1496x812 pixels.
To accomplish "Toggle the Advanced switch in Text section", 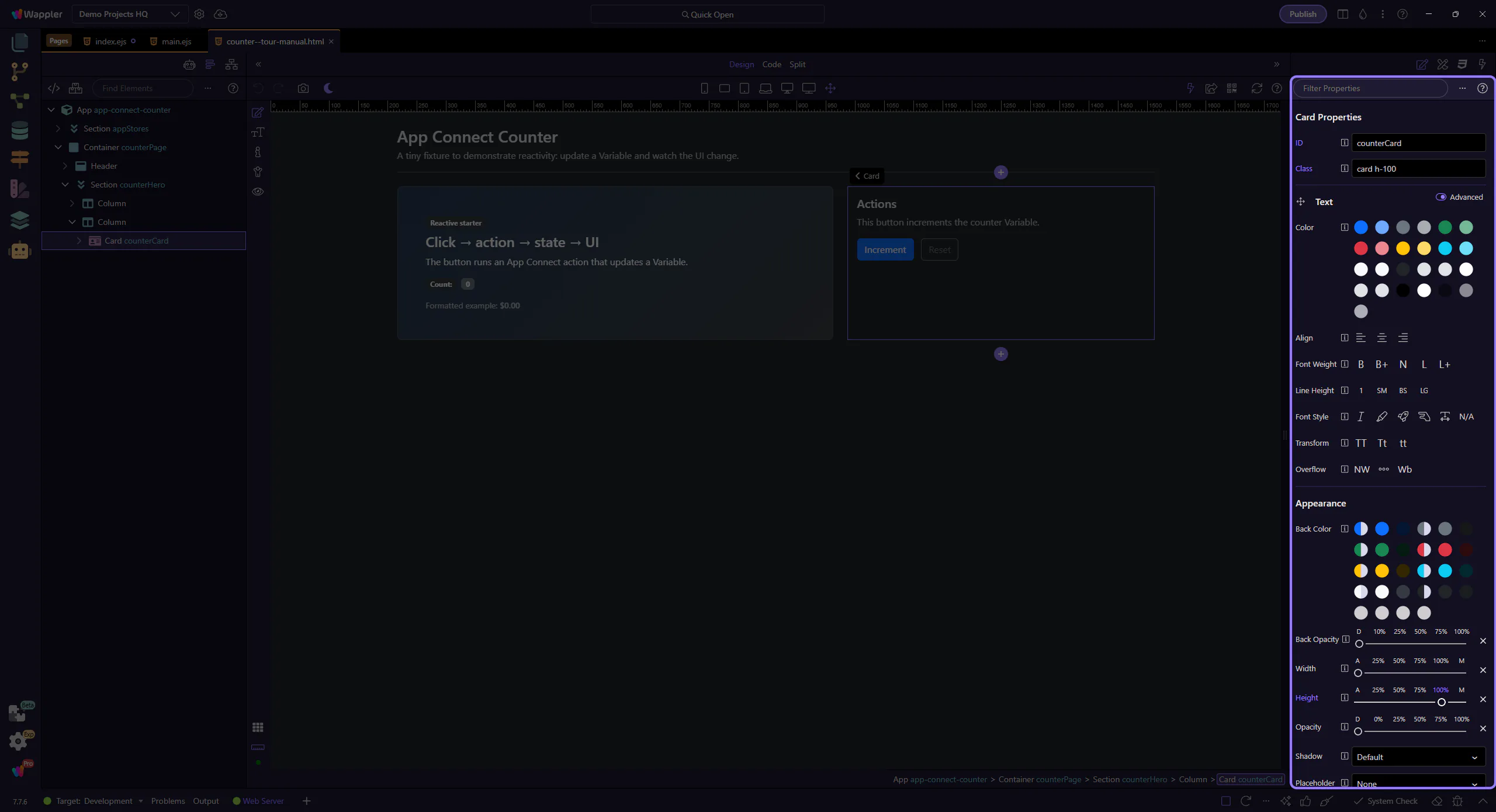I will (1441, 197).
